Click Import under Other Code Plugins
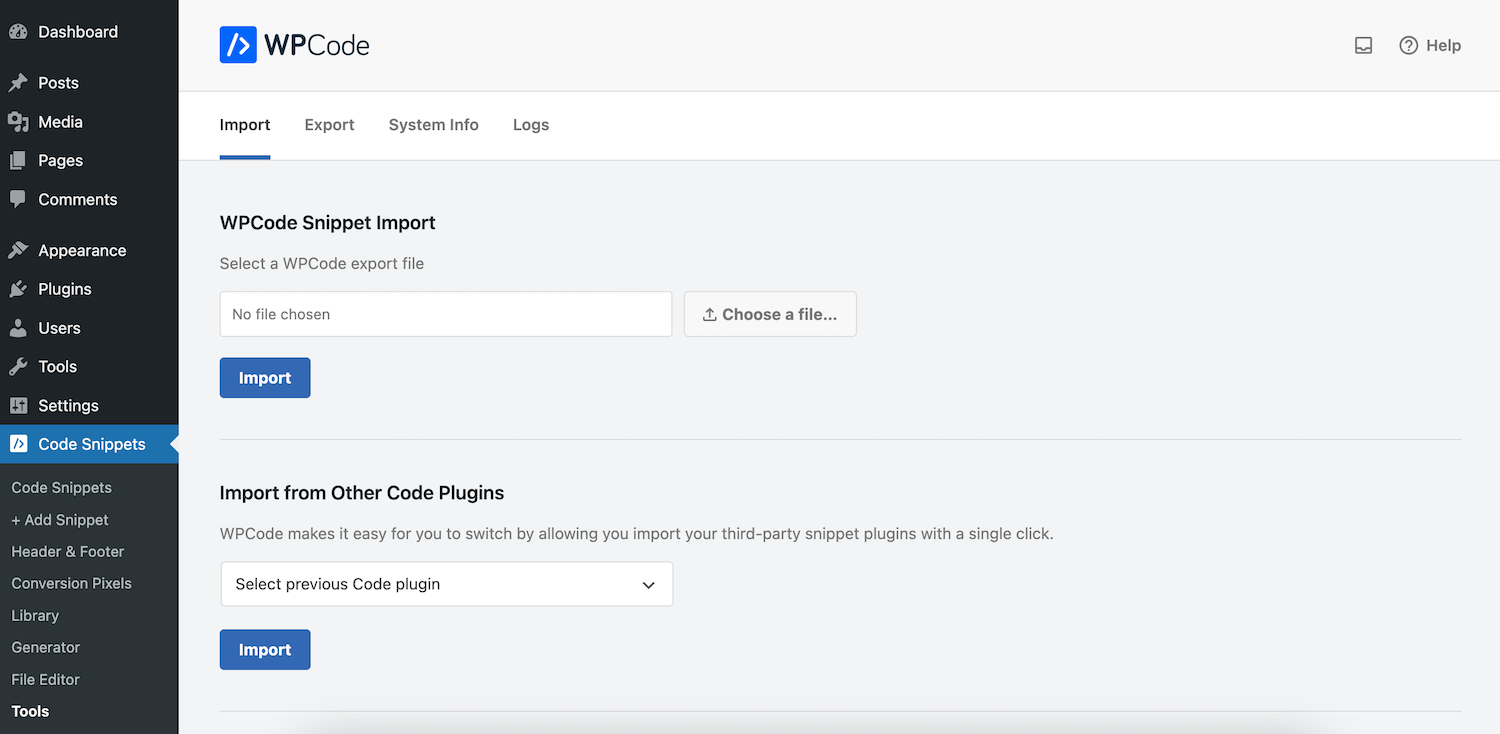Viewport: 1500px width, 734px height. [265, 650]
